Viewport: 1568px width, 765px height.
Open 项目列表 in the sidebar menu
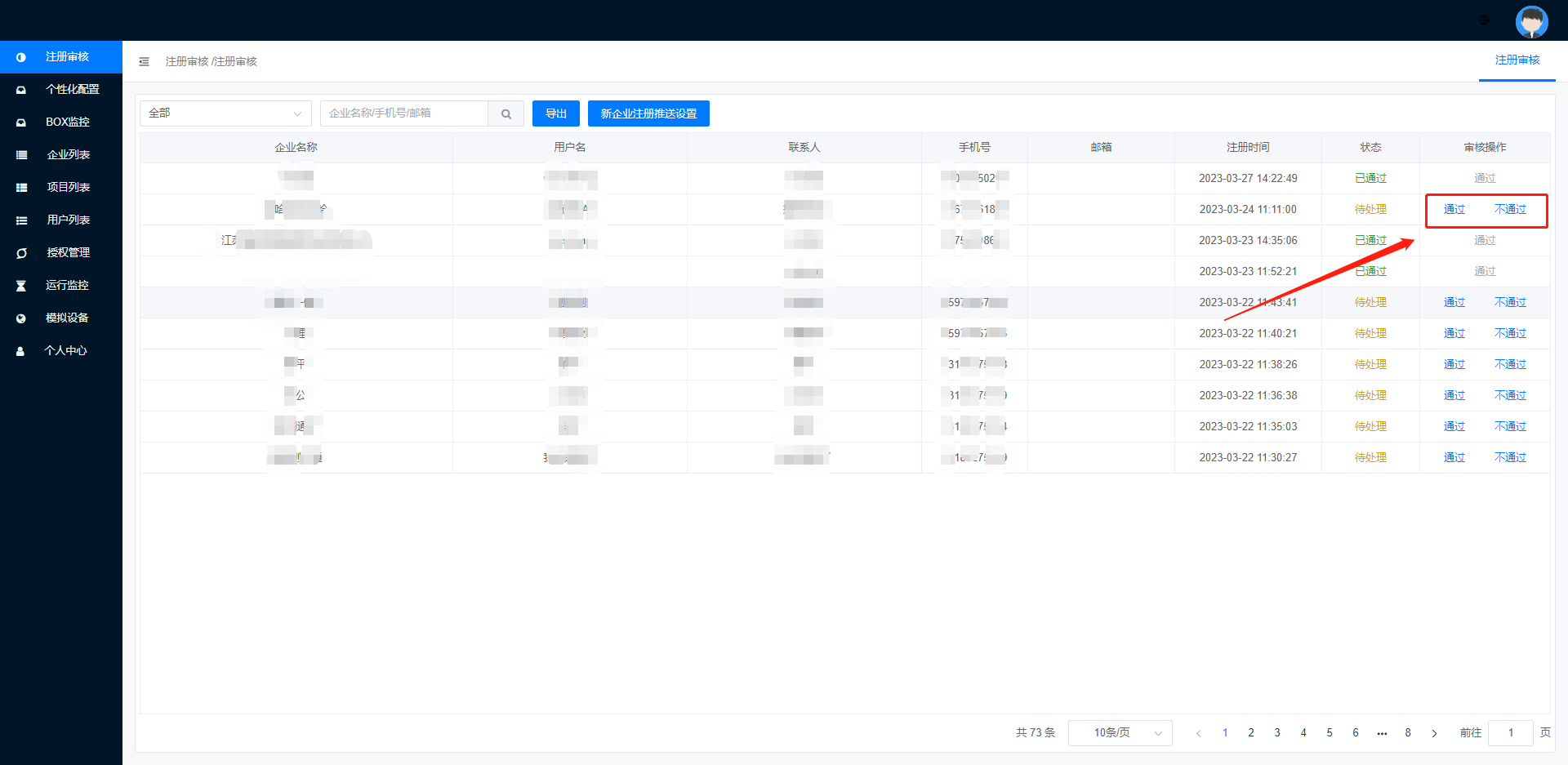point(68,187)
